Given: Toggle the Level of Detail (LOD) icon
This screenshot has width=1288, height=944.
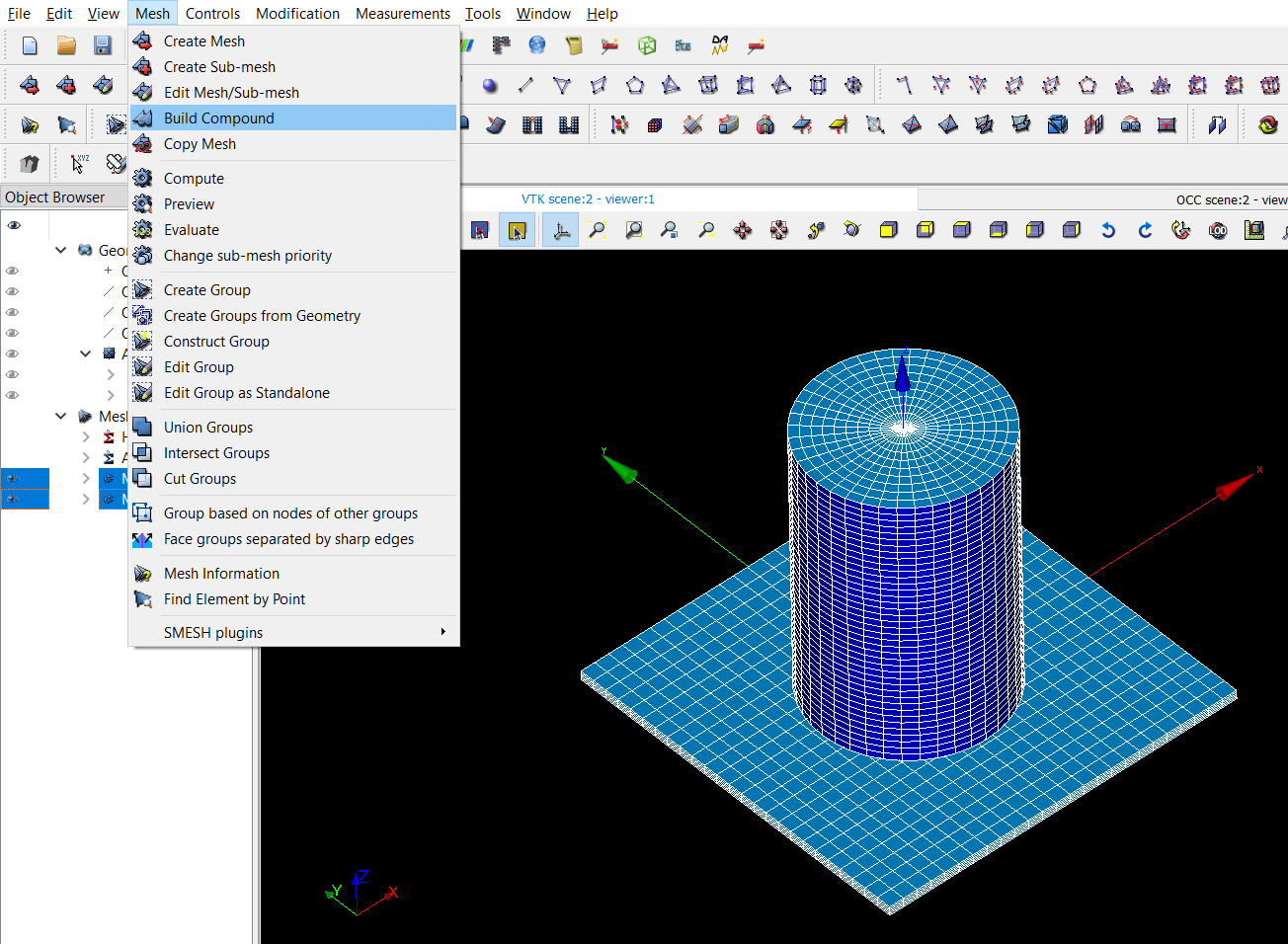Looking at the screenshot, I should click(1218, 230).
